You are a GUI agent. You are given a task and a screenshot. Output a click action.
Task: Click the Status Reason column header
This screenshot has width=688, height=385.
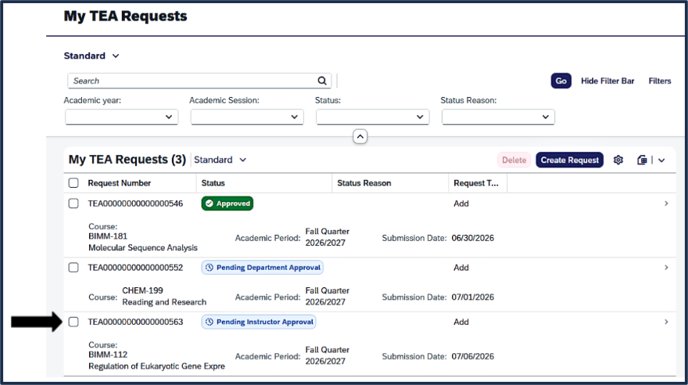point(364,183)
